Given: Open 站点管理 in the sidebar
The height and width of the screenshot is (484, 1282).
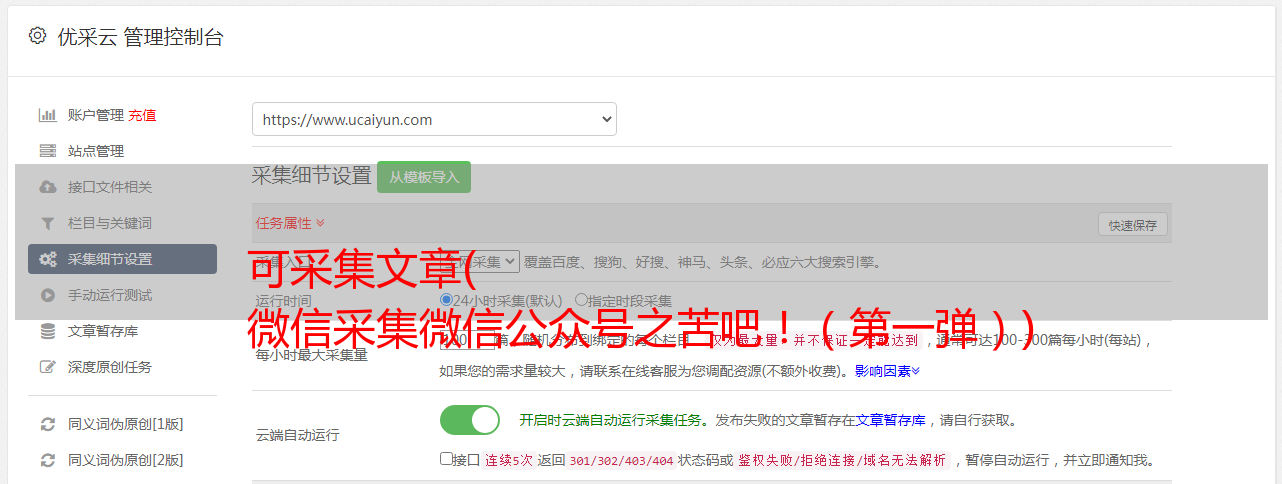Looking at the screenshot, I should click(x=95, y=151).
